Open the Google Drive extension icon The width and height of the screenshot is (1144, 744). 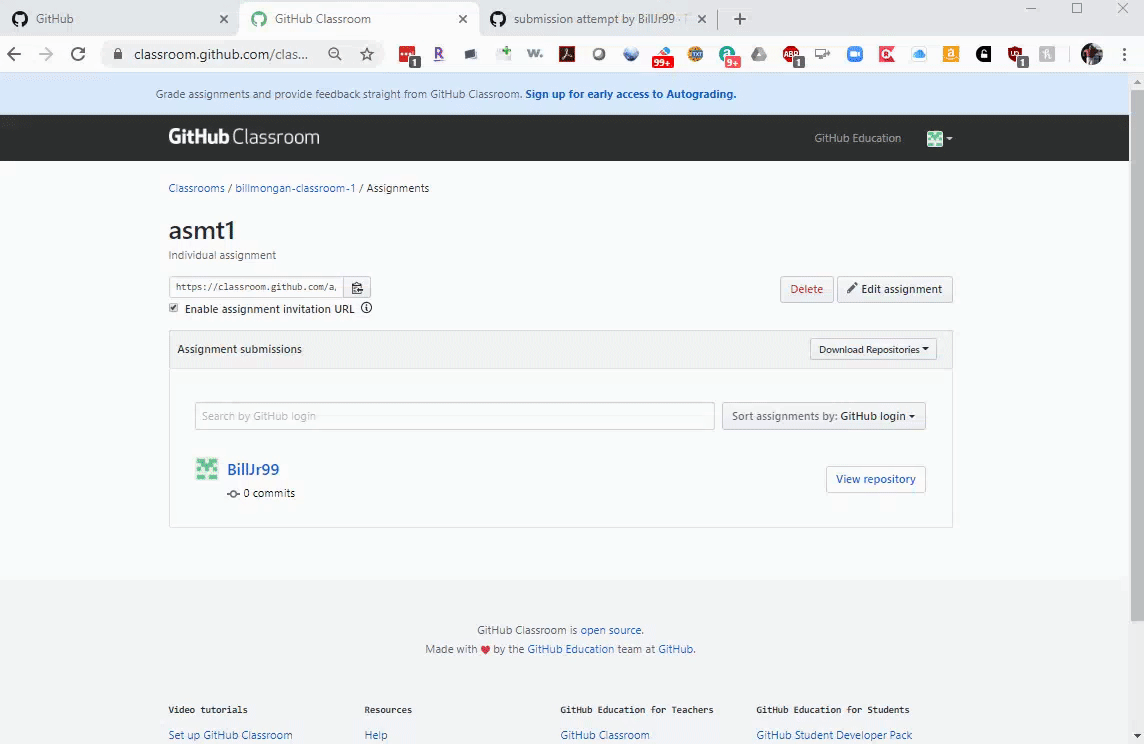759,54
